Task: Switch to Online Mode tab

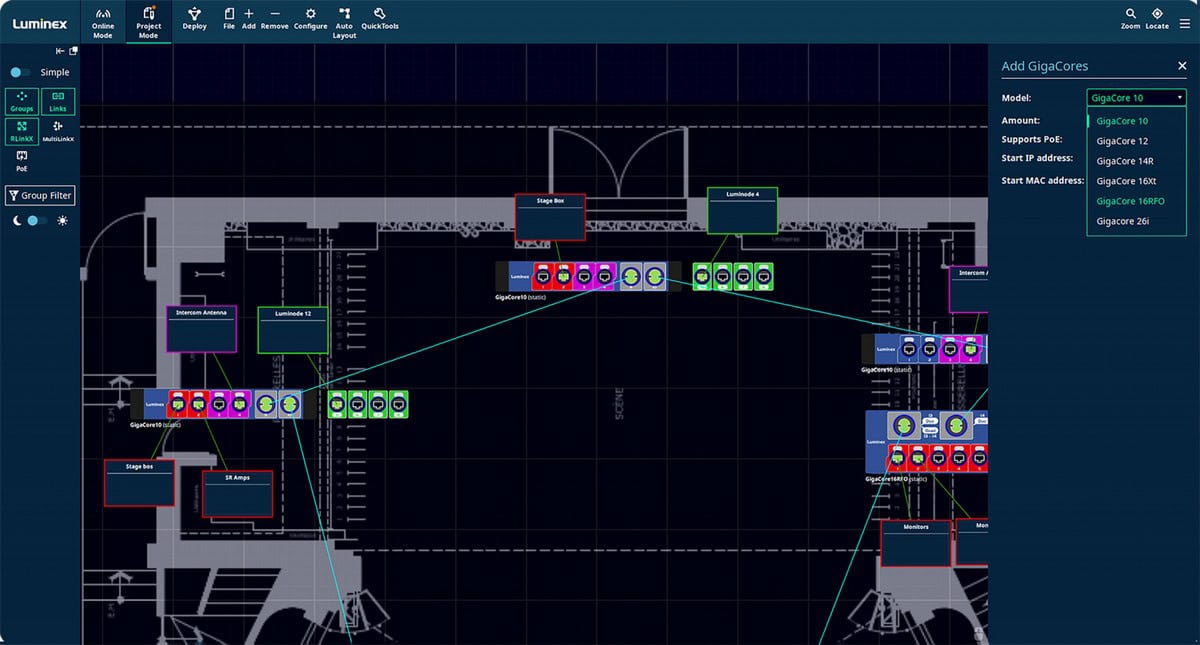Action: click(103, 21)
